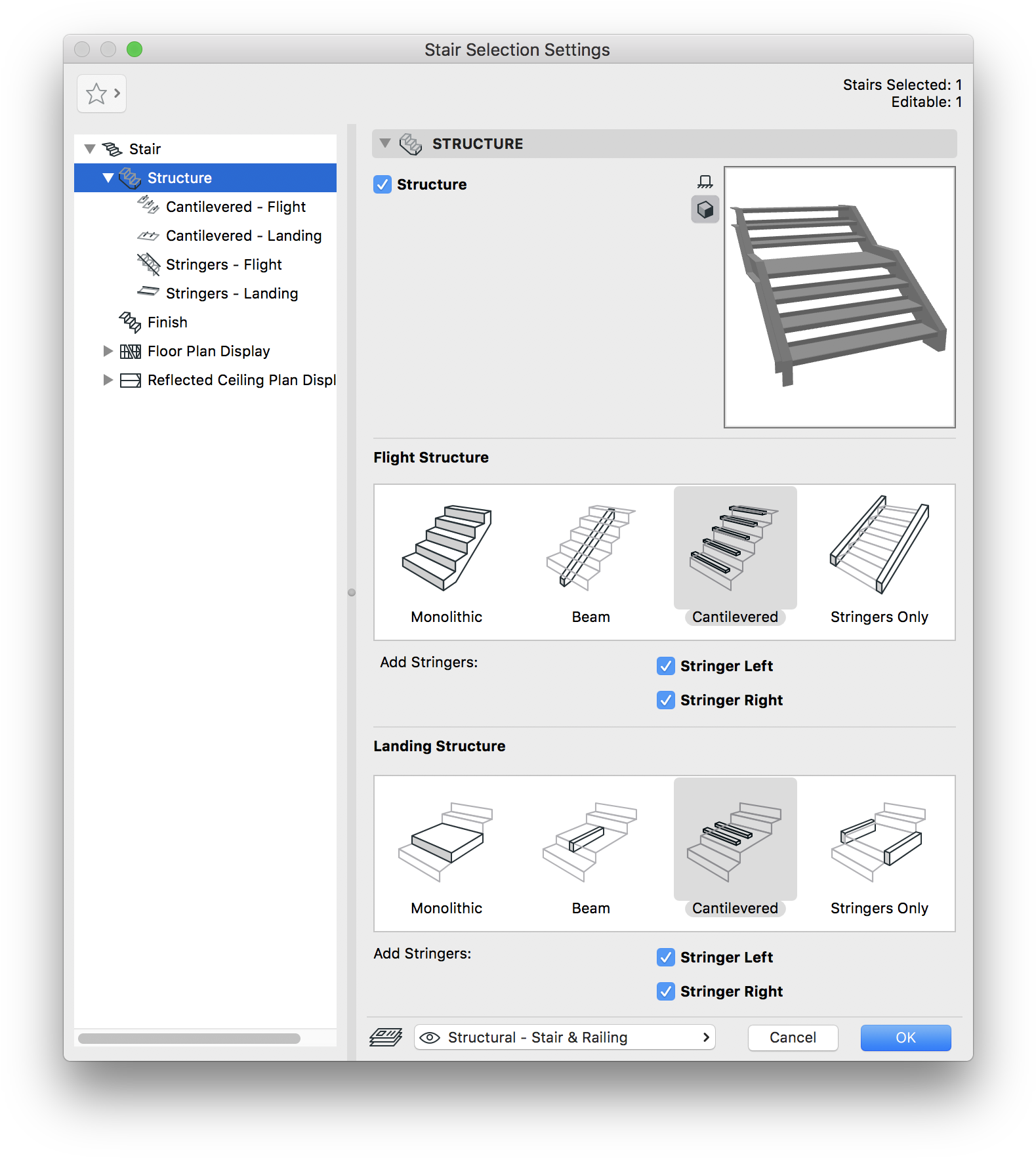Select Cantilevered - Flight page

205,207
